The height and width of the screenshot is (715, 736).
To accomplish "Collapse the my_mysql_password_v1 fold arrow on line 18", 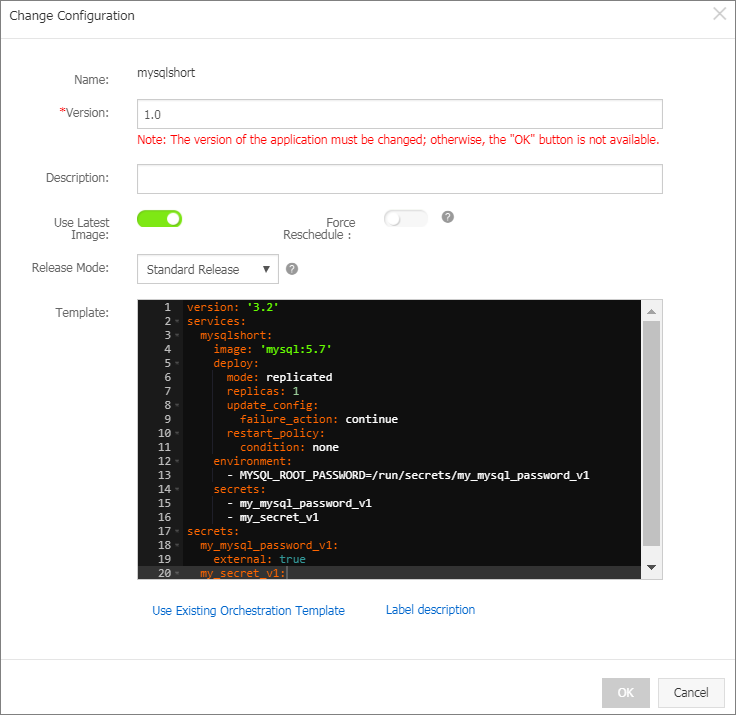I will (177, 546).
